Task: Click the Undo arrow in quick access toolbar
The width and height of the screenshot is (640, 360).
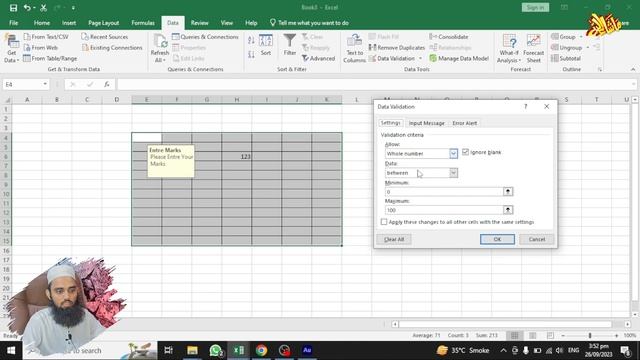Action: point(27,8)
